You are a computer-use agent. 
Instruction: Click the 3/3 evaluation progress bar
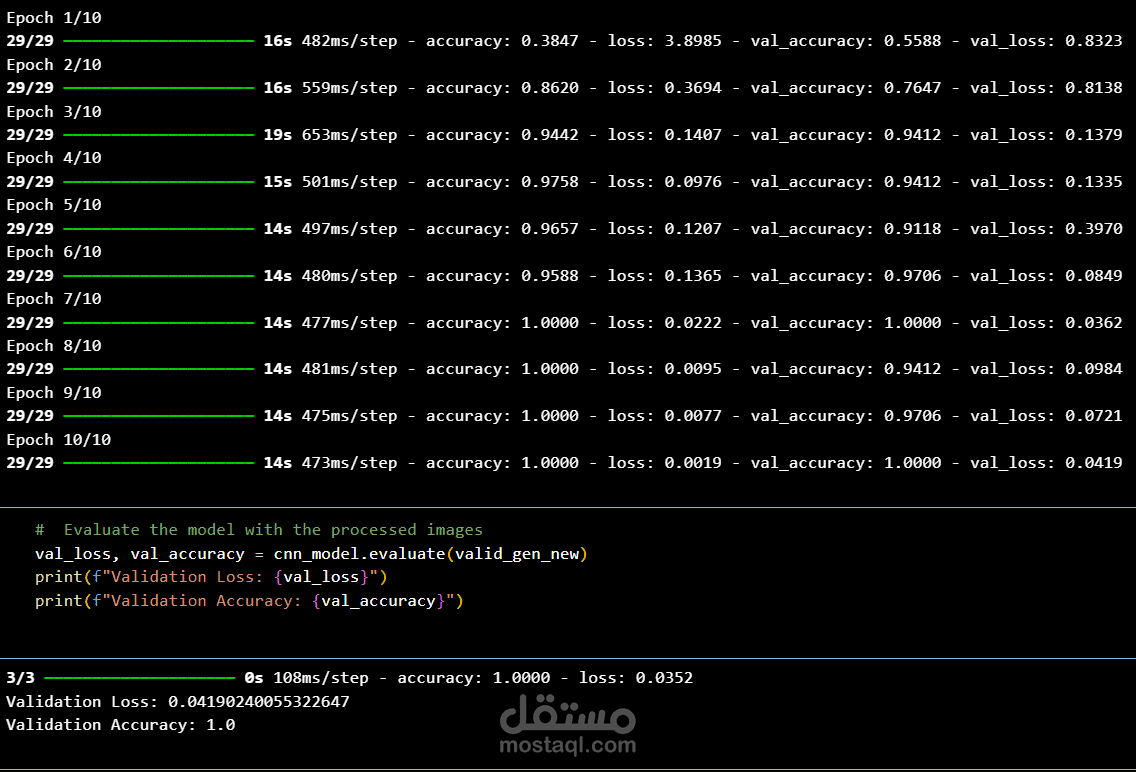click(x=140, y=678)
